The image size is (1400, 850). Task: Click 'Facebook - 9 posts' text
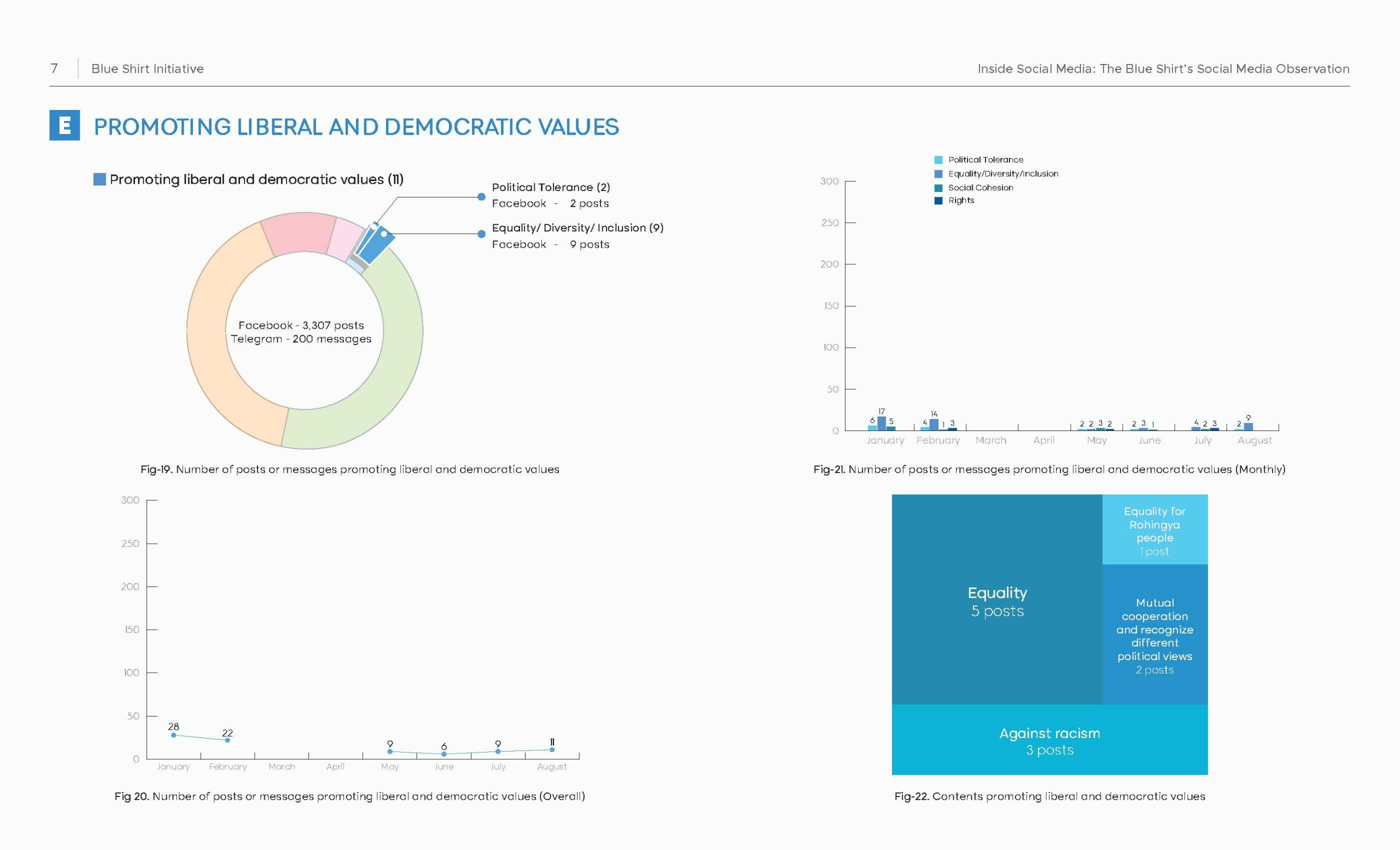tap(550, 244)
